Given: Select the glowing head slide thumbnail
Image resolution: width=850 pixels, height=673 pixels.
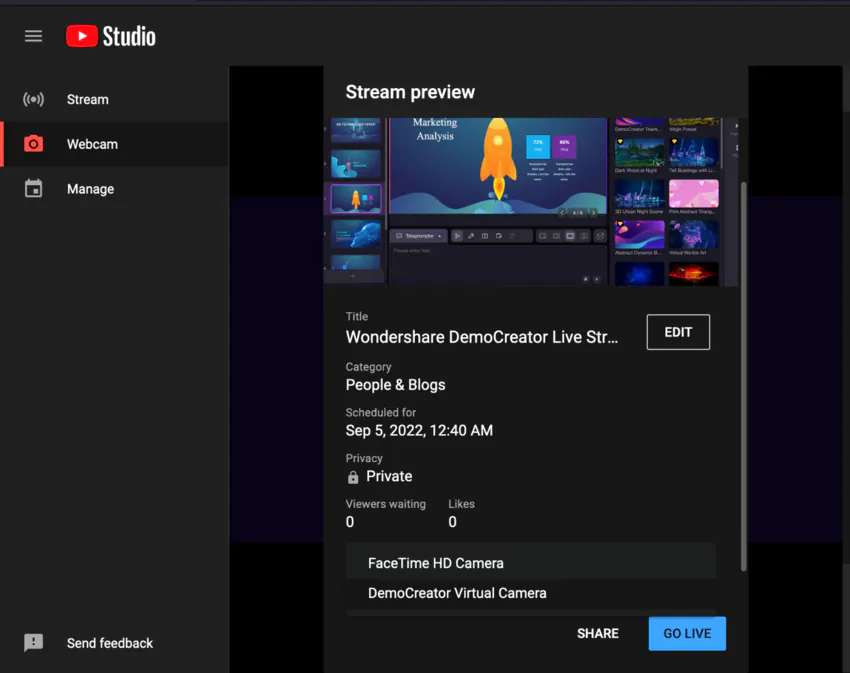Looking at the screenshot, I should [356, 233].
